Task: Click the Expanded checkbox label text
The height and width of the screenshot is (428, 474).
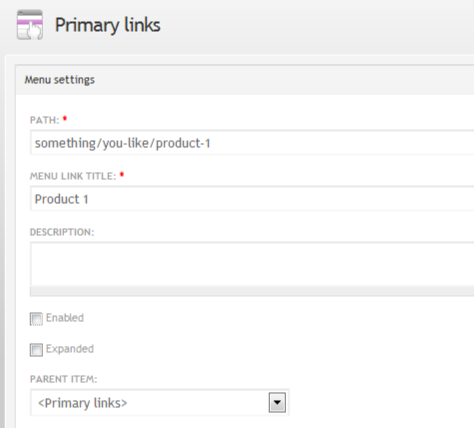Action: pos(70,349)
